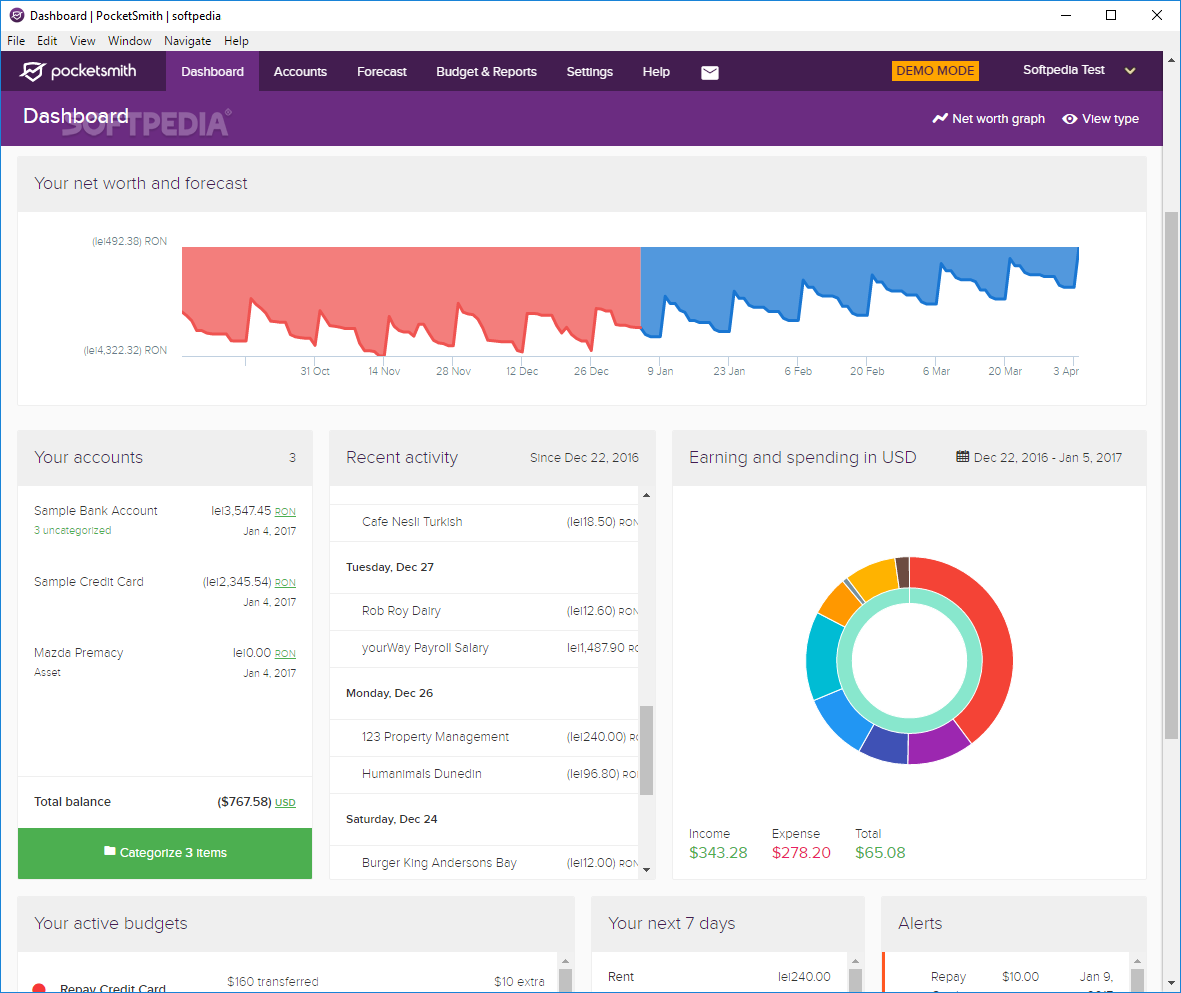Click the PocketSmith app icon in the title bar
Image resolution: width=1181 pixels, height=993 pixels.
tap(17, 15)
